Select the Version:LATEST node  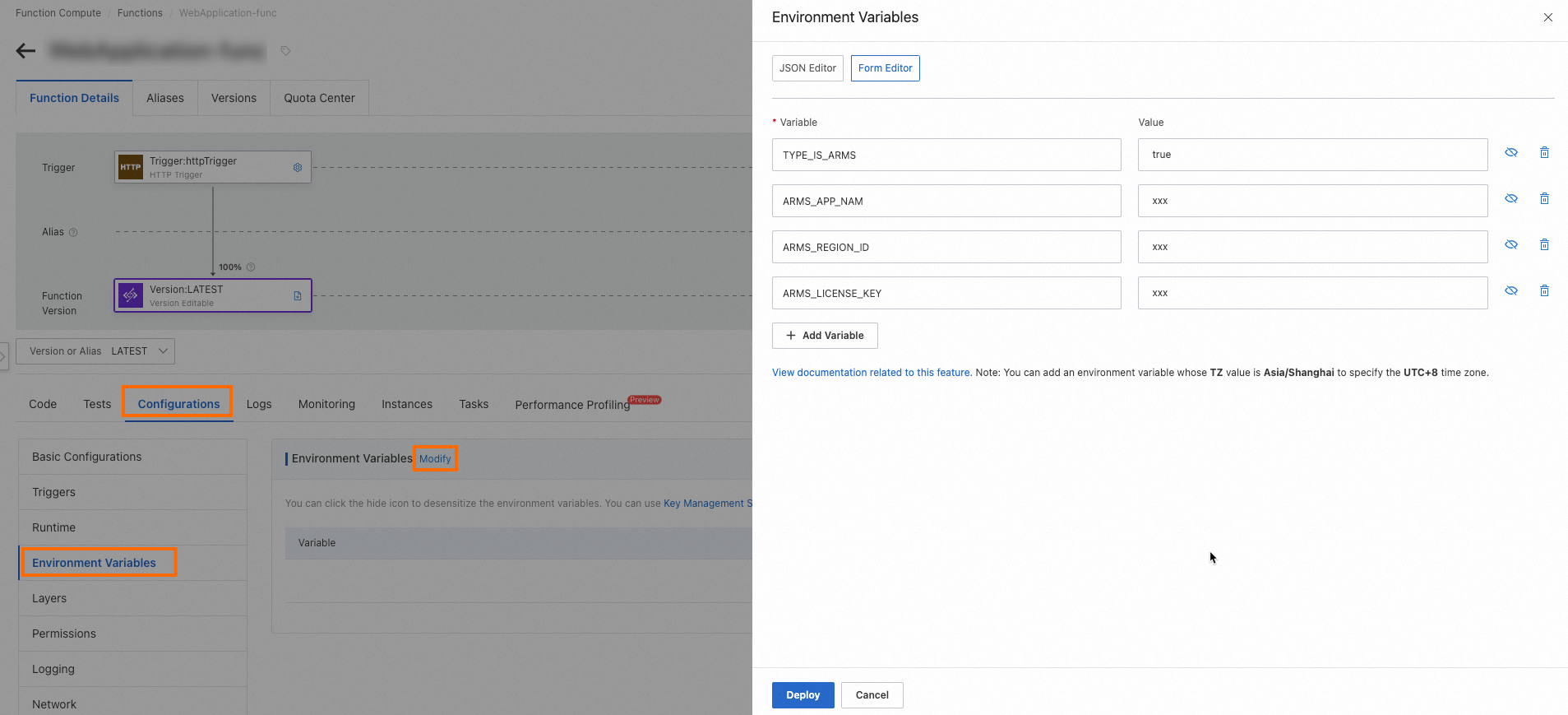[213, 295]
